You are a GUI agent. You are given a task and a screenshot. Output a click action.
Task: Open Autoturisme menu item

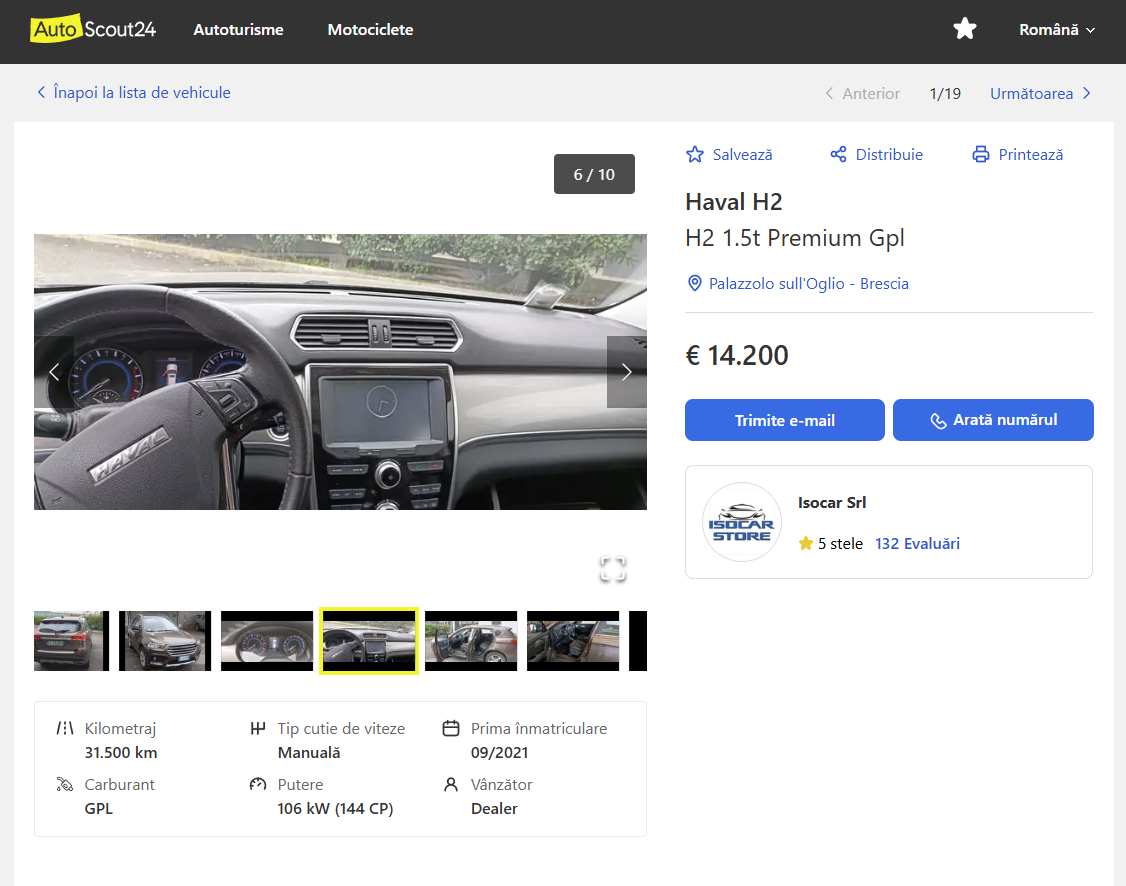(238, 29)
